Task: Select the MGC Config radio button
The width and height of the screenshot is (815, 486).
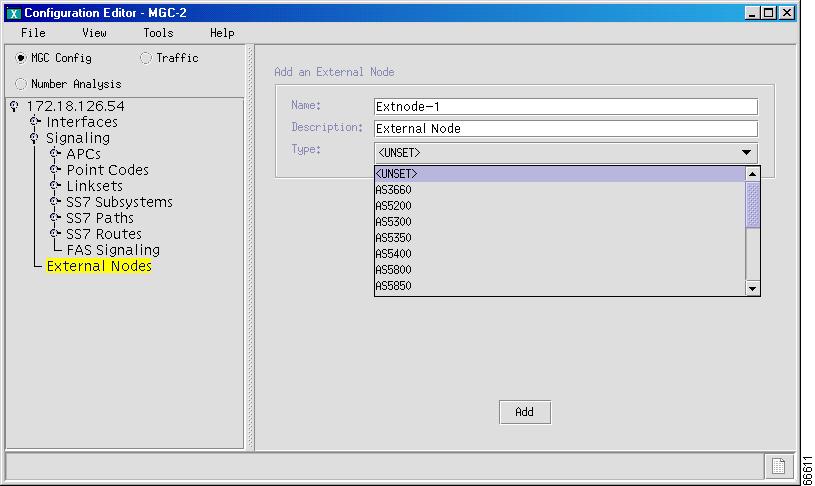Action: pyautogui.click(x=21, y=58)
